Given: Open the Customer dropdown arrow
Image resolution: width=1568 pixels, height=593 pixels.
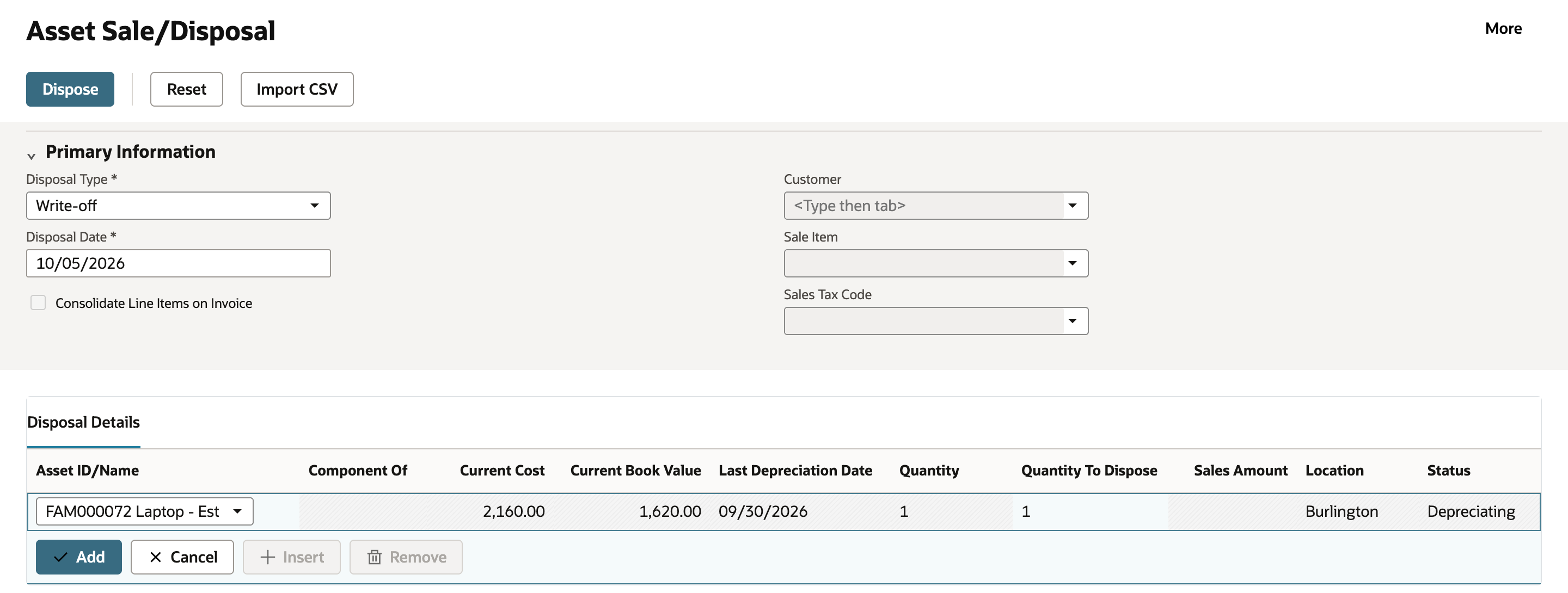Looking at the screenshot, I should point(1073,206).
